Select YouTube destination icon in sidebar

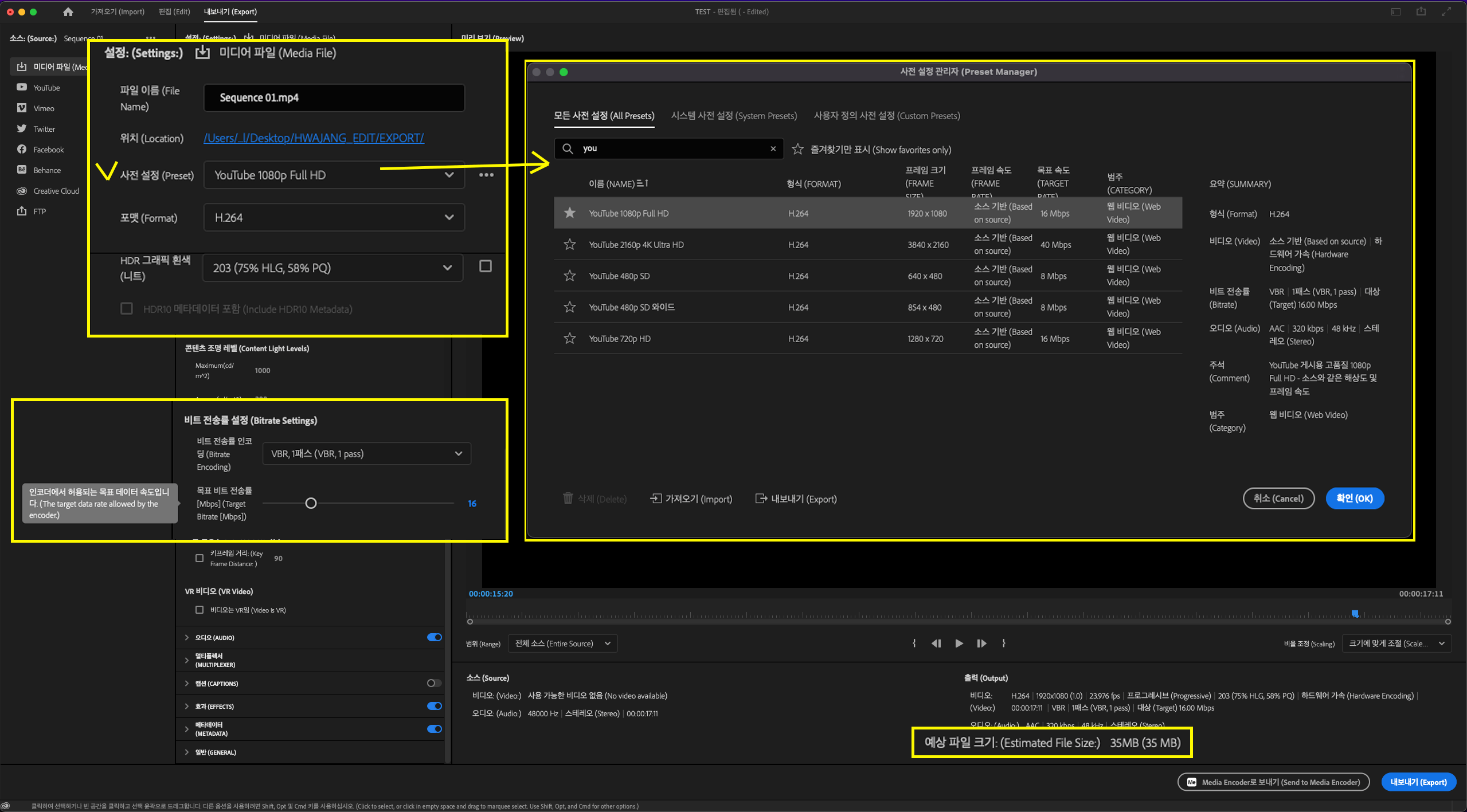[x=22, y=88]
